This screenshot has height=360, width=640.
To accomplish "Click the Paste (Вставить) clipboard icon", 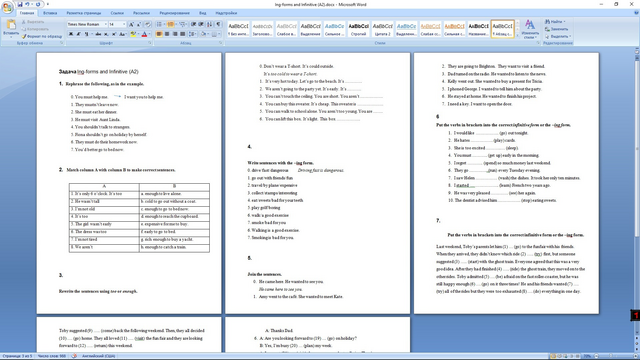I will [x=11, y=25].
